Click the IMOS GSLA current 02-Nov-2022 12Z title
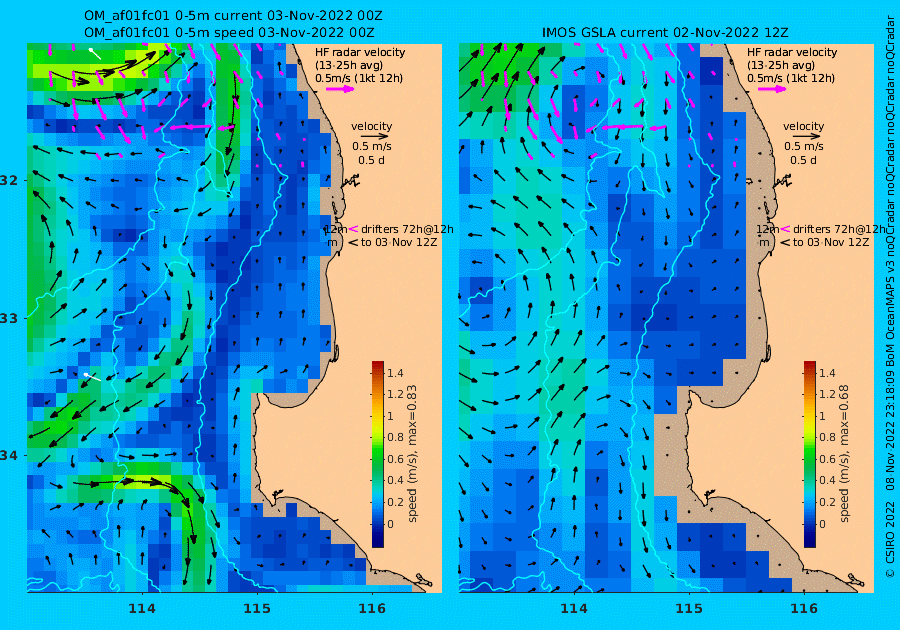This screenshot has height=630, width=900. point(665,33)
